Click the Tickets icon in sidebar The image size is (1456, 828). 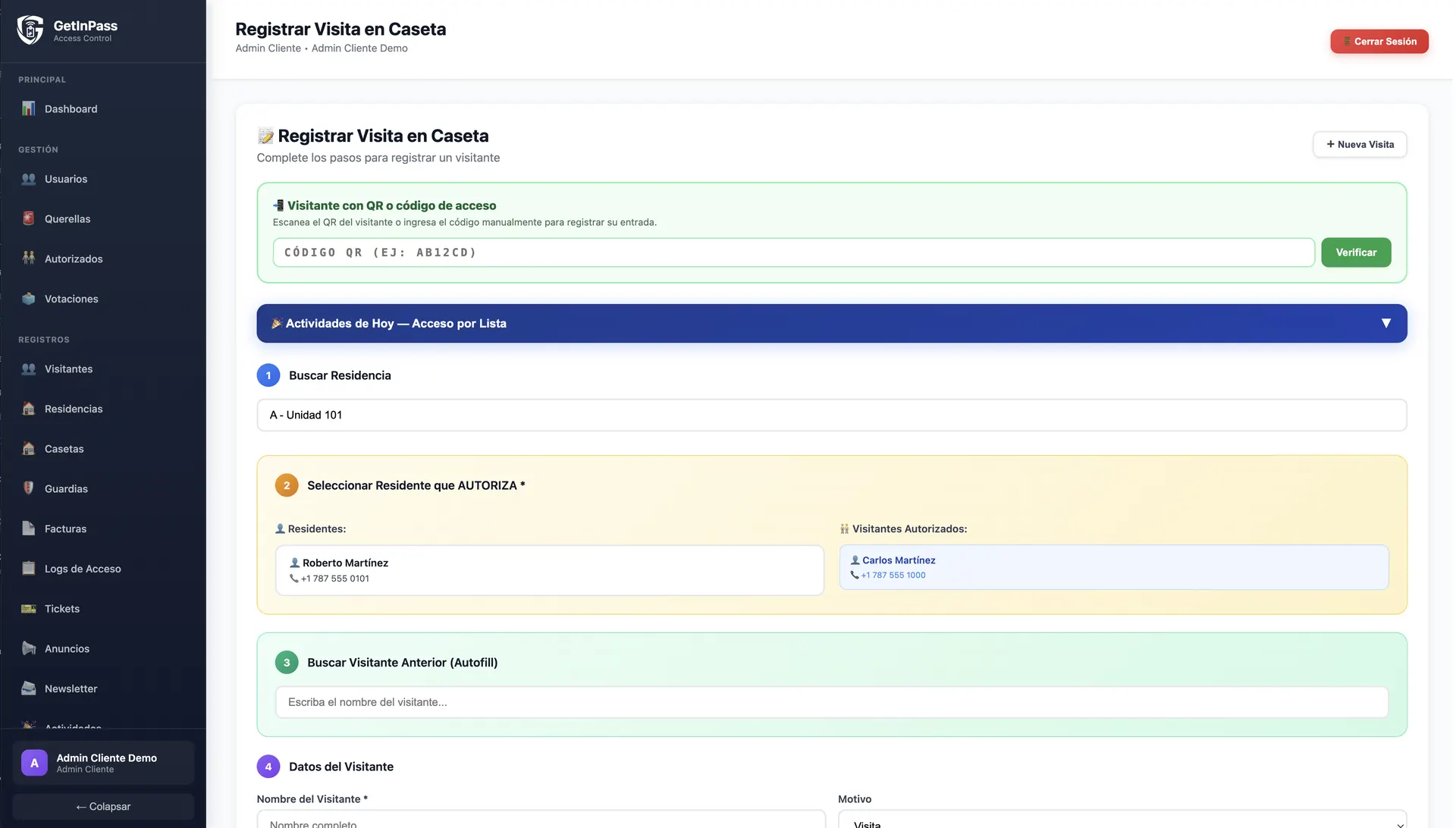[29, 609]
